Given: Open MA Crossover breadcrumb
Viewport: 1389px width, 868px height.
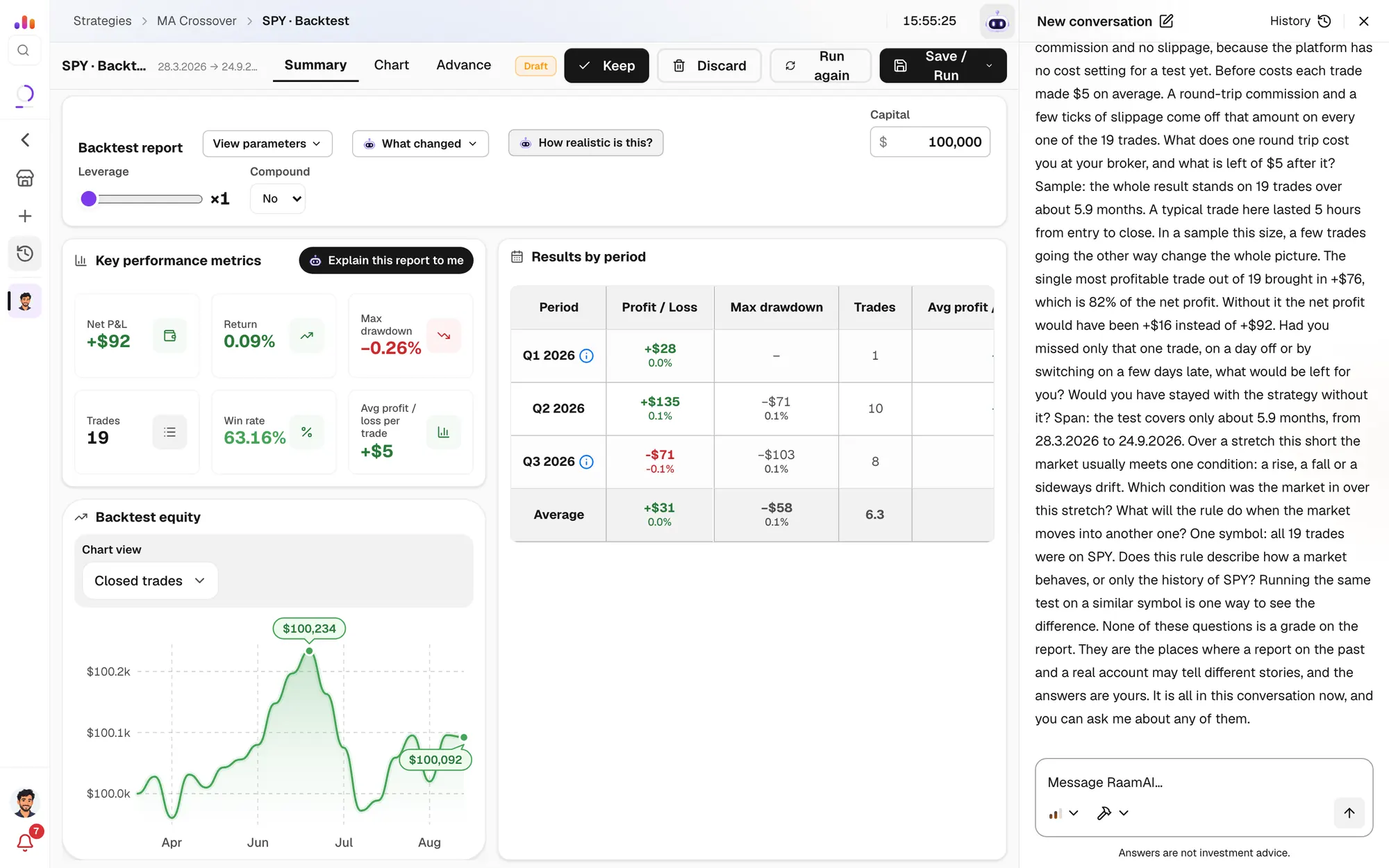Looking at the screenshot, I should pos(197,21).
